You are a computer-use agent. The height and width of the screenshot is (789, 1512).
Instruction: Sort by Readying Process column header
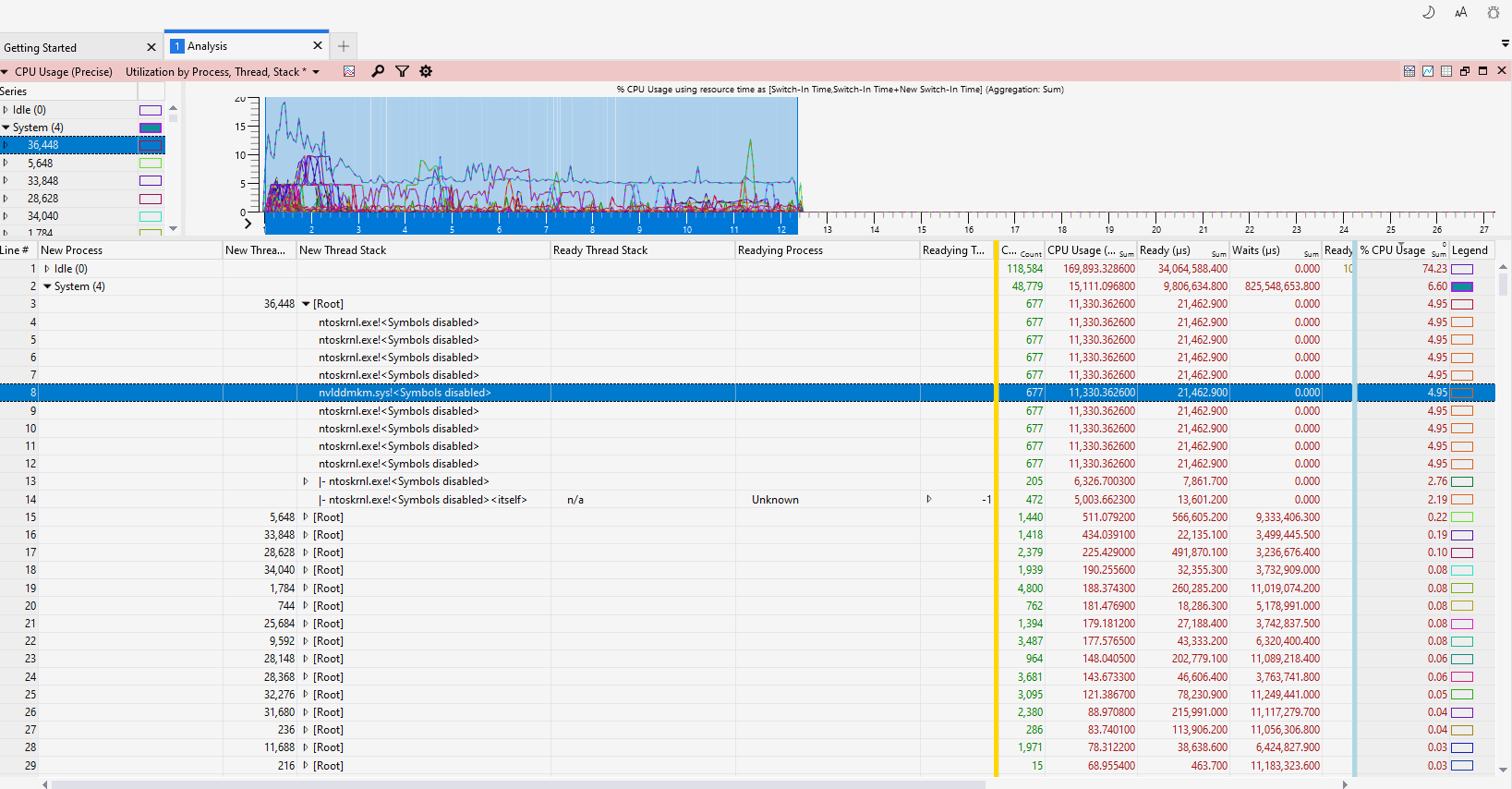pos(828,250)
